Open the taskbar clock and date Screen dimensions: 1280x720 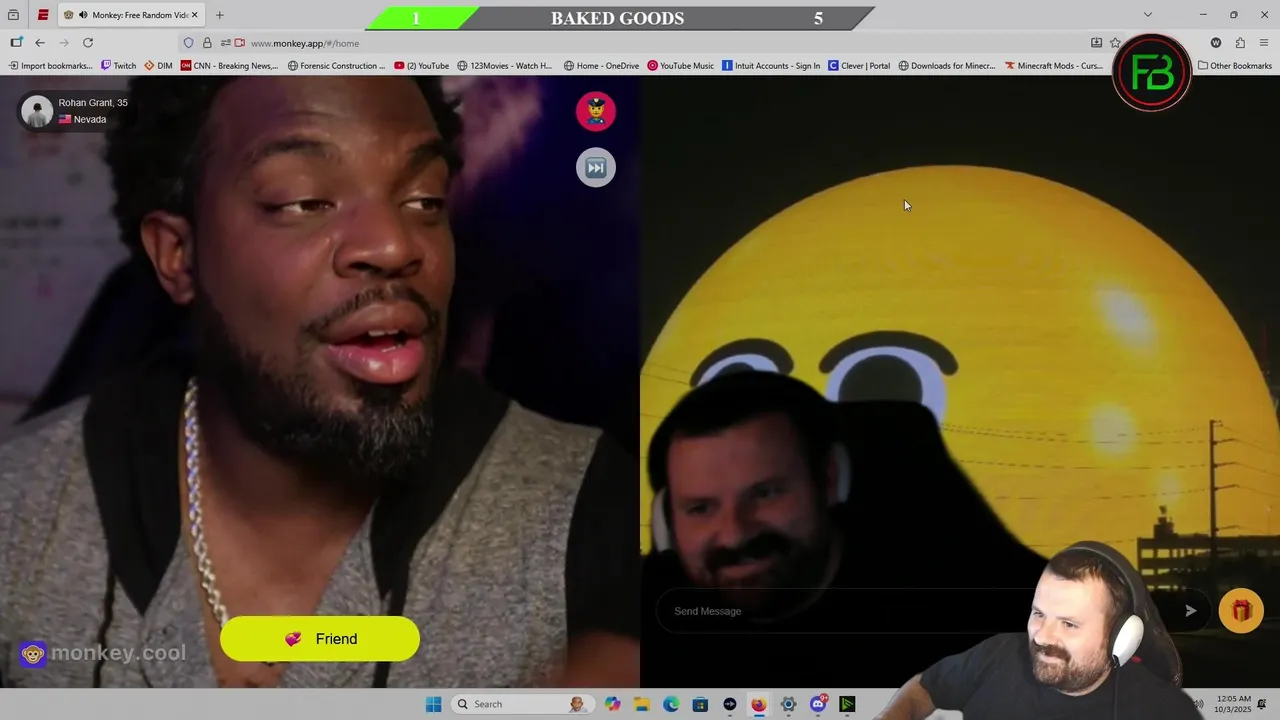pyautogui.click(x=1234, y=704)
